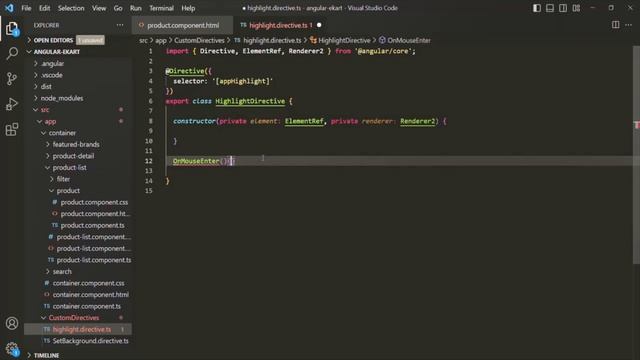Open the Go menu
640x360 pixels.
click(118, 8)
